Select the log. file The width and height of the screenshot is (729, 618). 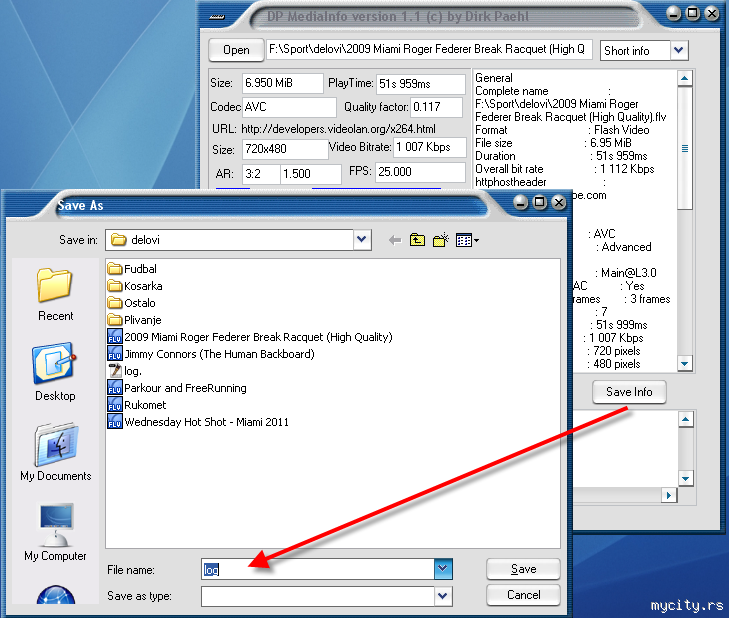(125, 371)
